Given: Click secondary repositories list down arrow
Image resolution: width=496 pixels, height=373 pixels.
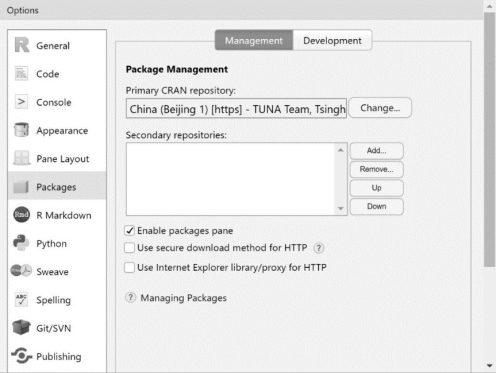Looking at the screenshot, I should [340, 208].
